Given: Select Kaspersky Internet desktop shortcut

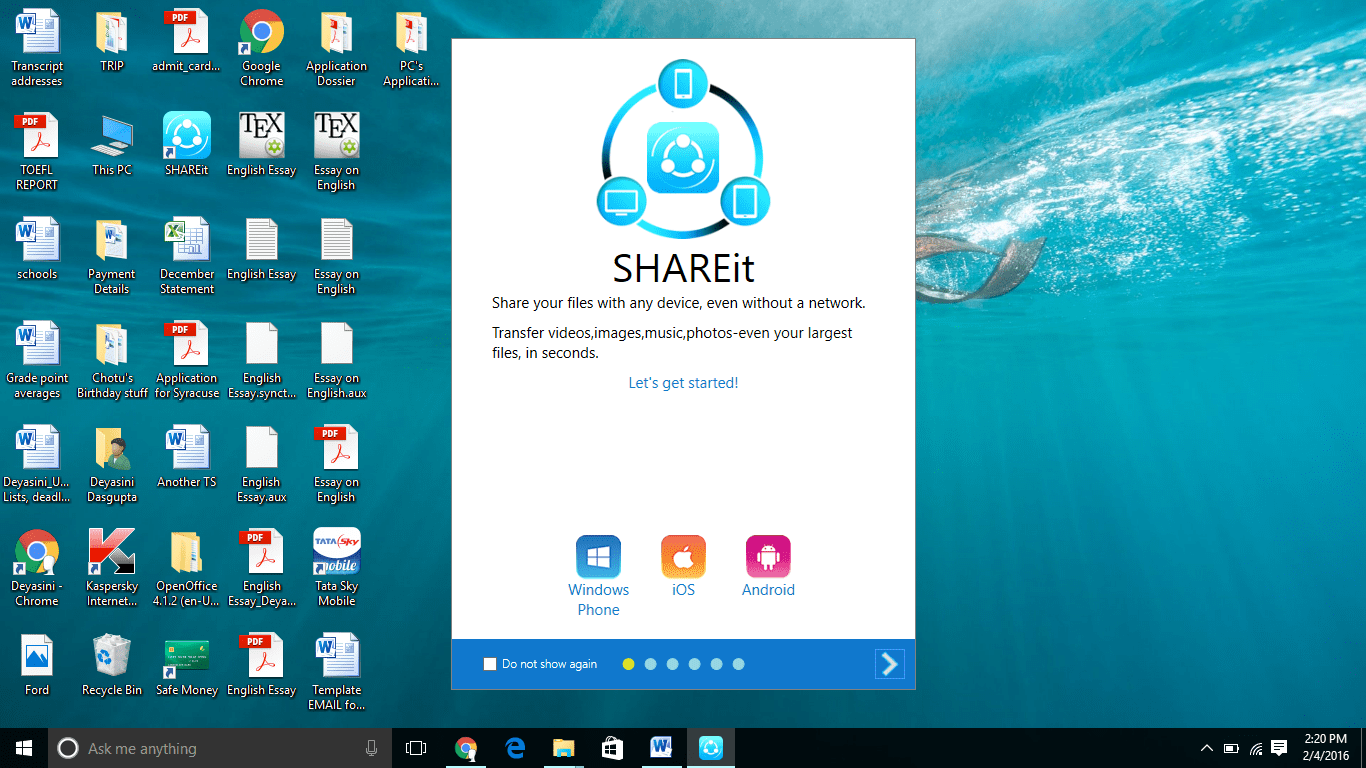Looking at the screenshot, I should (112, 552).
